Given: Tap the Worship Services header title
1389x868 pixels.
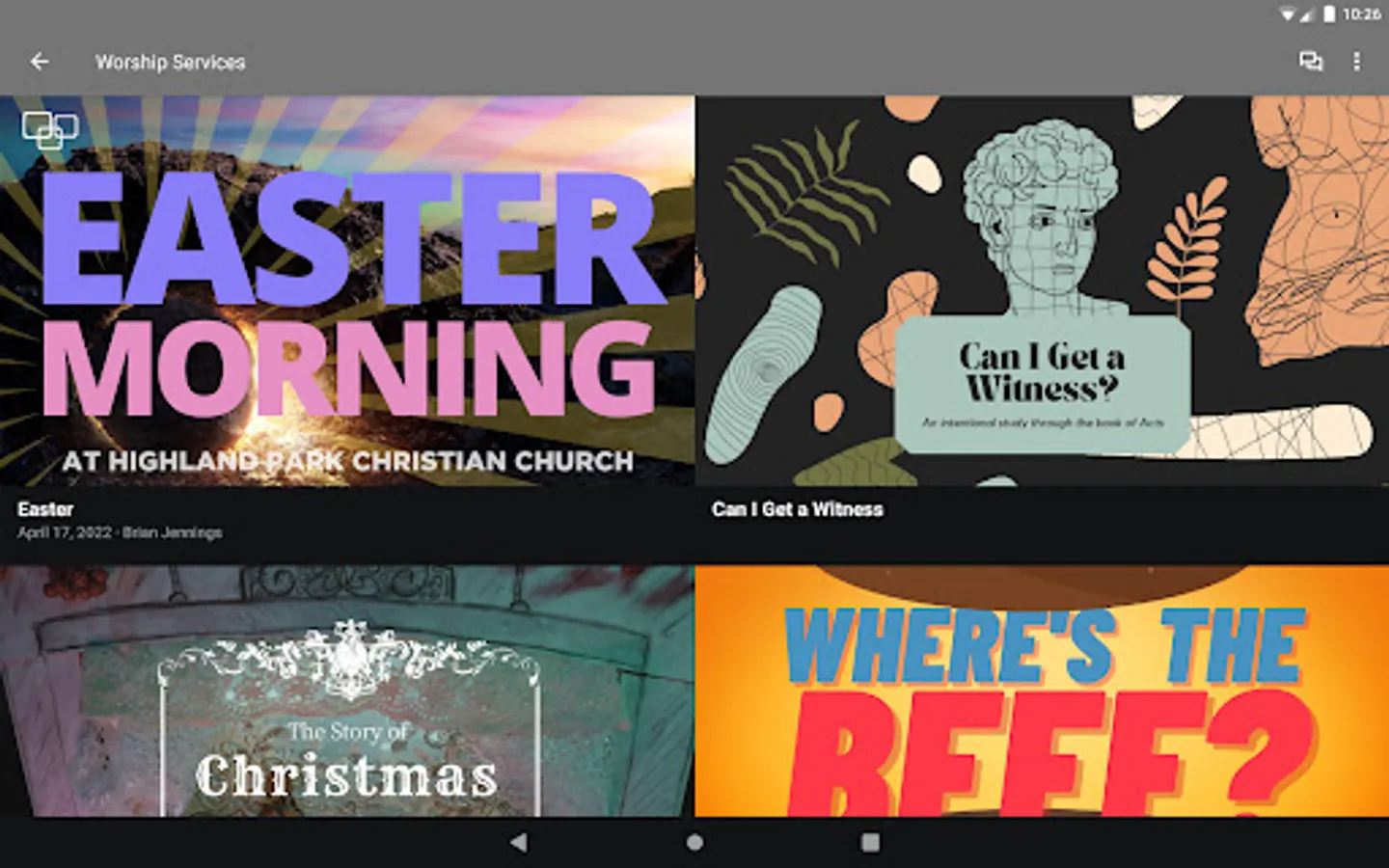Looking at the screenshot, I should point(170,62).
